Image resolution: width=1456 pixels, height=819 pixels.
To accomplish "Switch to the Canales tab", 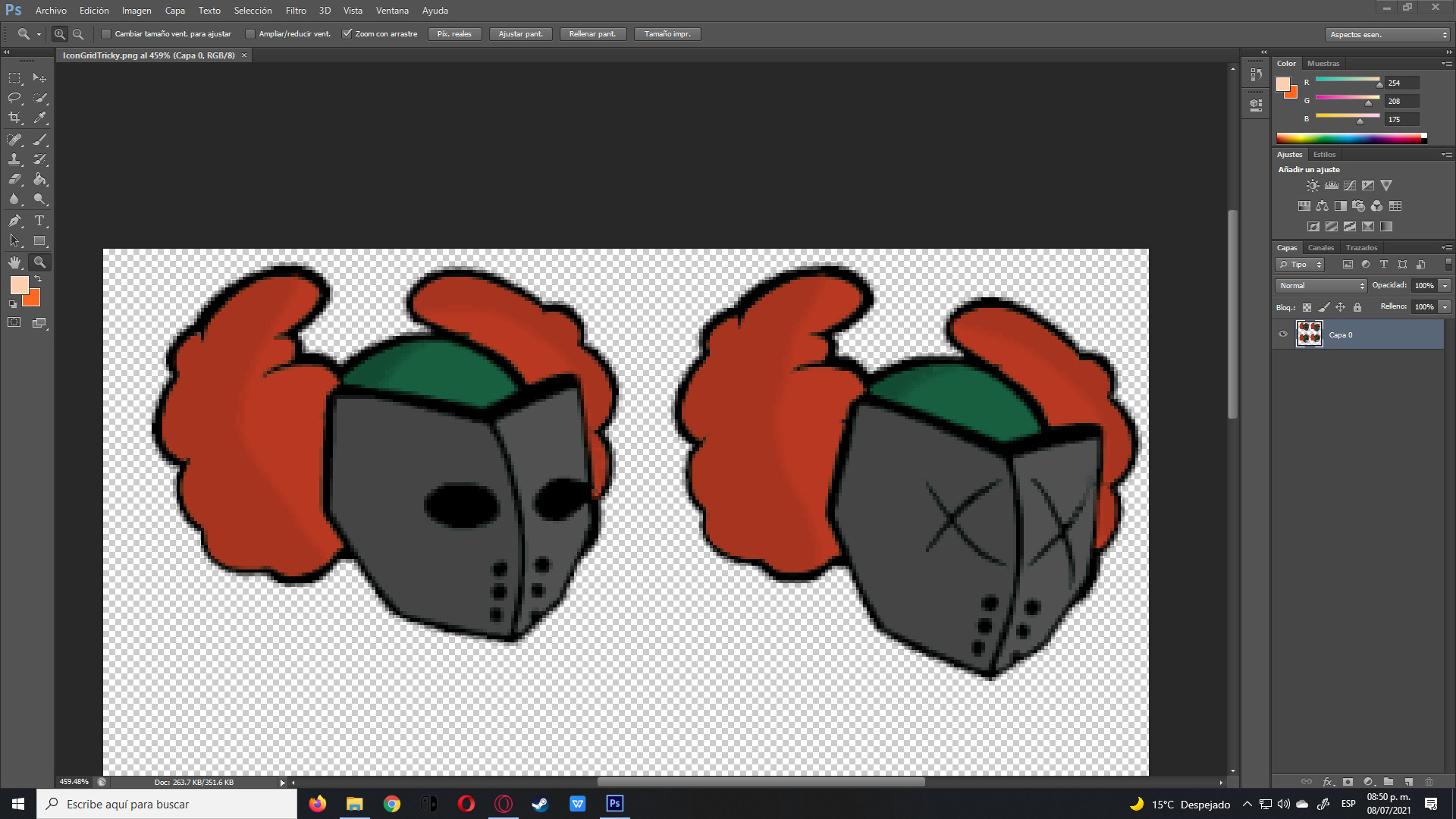I will [1321, 248].
